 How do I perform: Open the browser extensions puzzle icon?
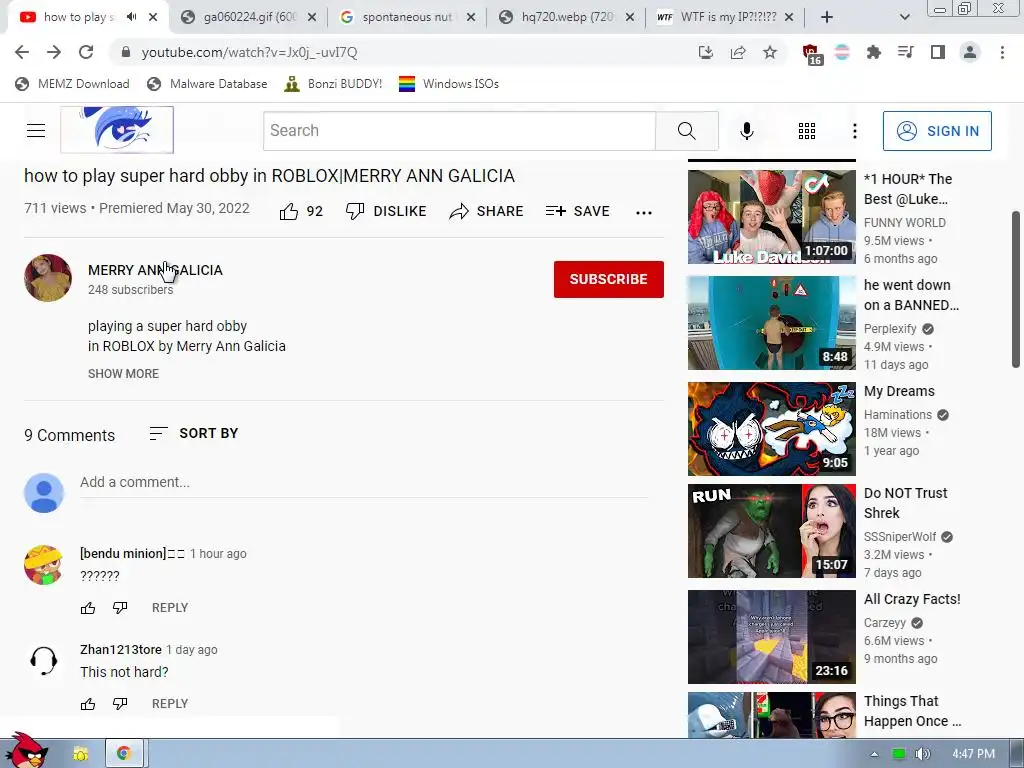(x=873, y=52)
